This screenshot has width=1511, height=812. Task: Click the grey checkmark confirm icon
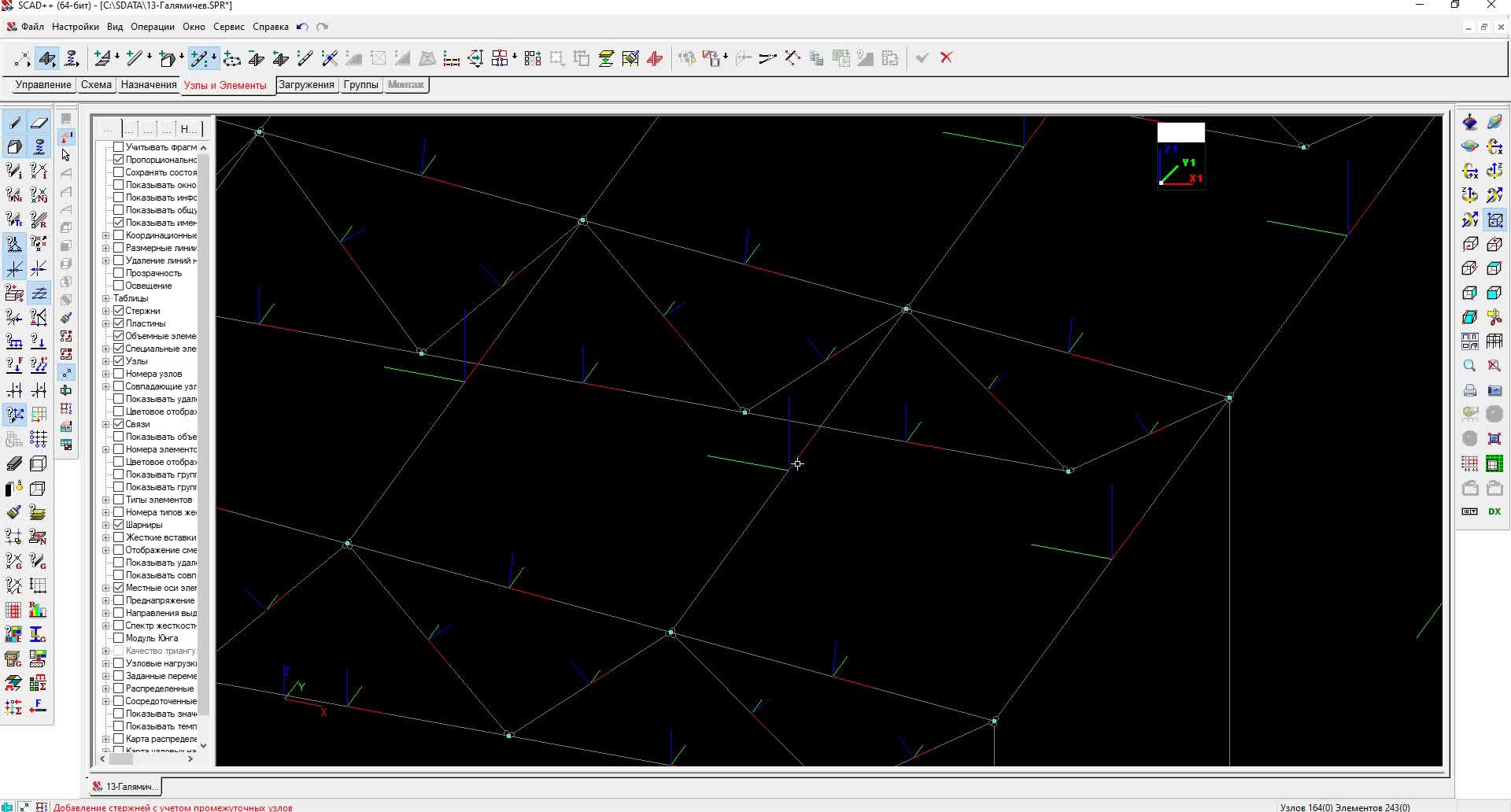(922, 57)
